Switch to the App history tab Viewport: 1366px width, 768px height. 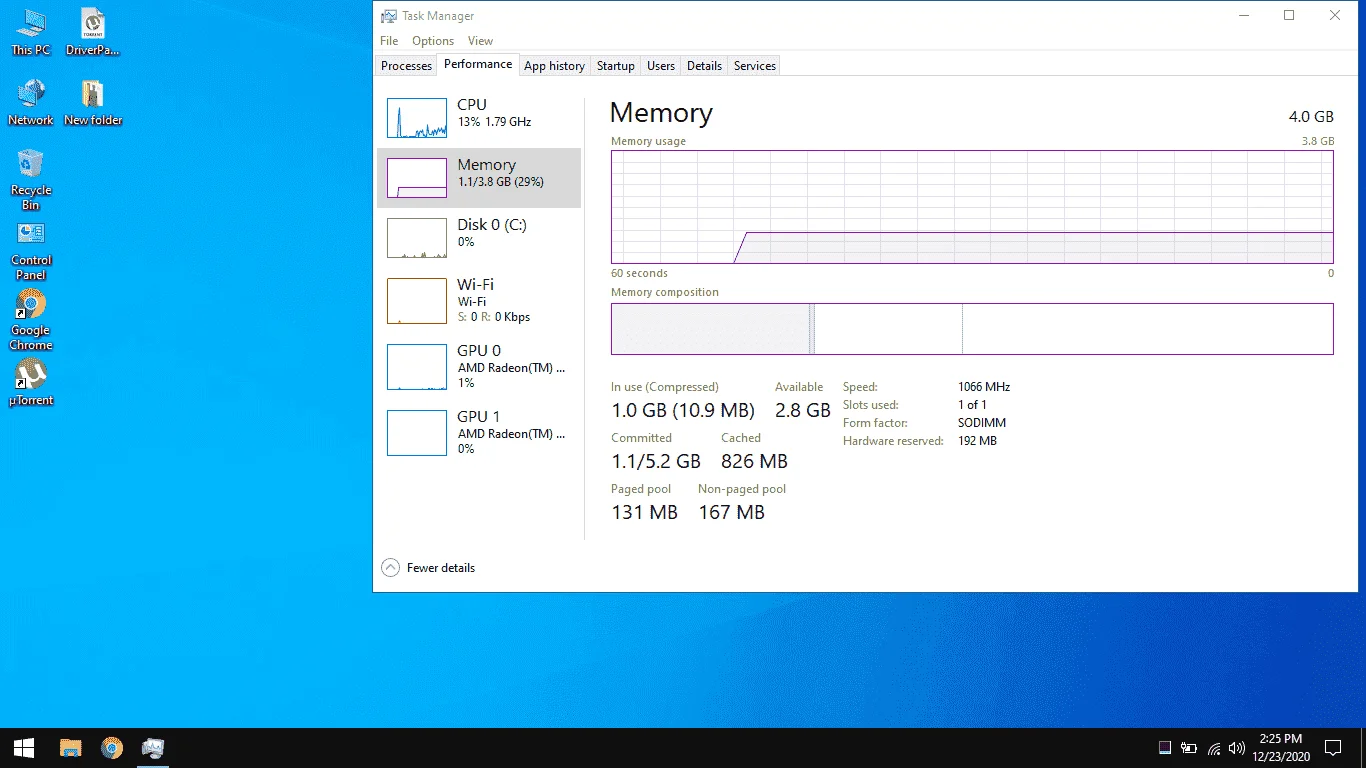(x=554, y=66)
